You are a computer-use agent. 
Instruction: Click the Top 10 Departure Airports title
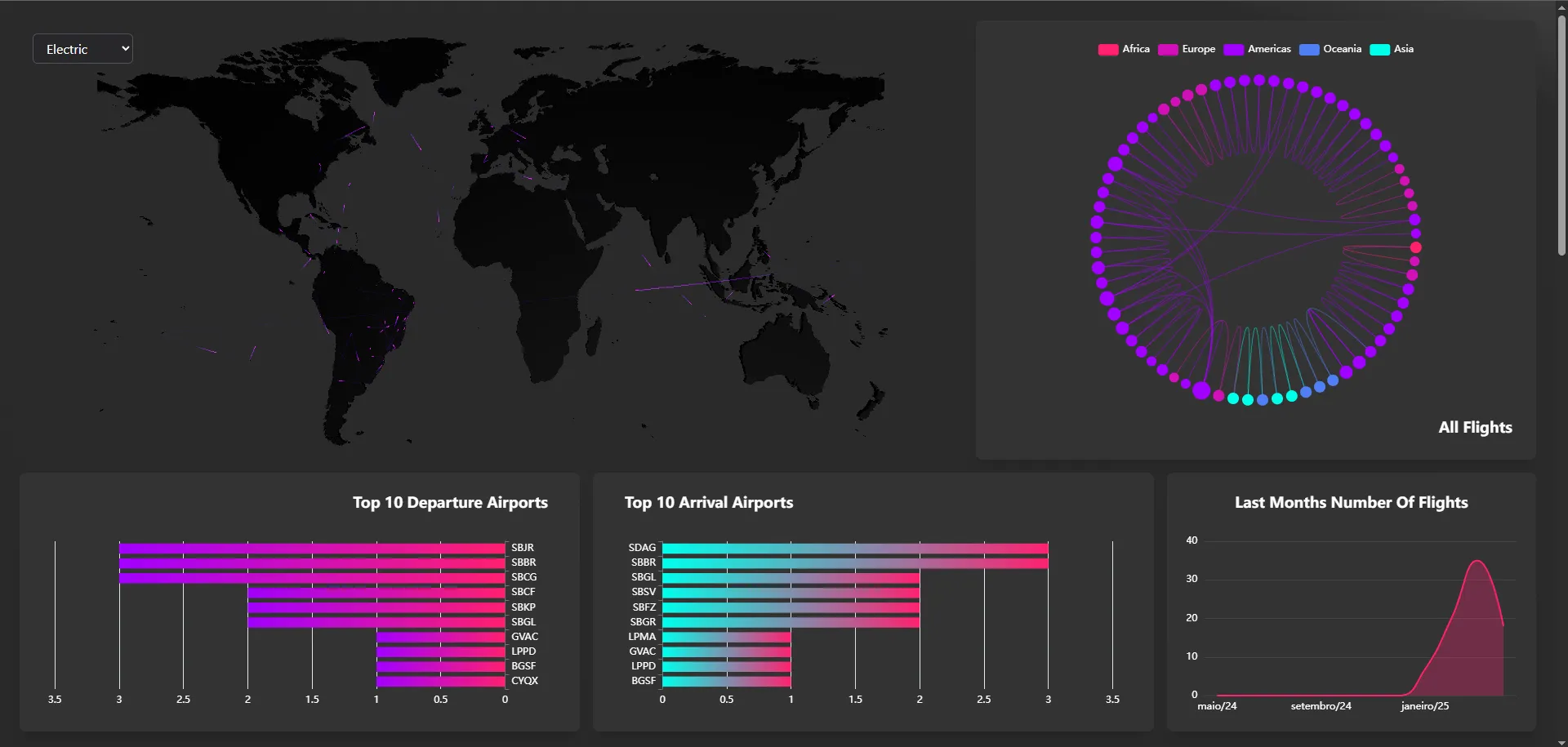pos(450,503)
